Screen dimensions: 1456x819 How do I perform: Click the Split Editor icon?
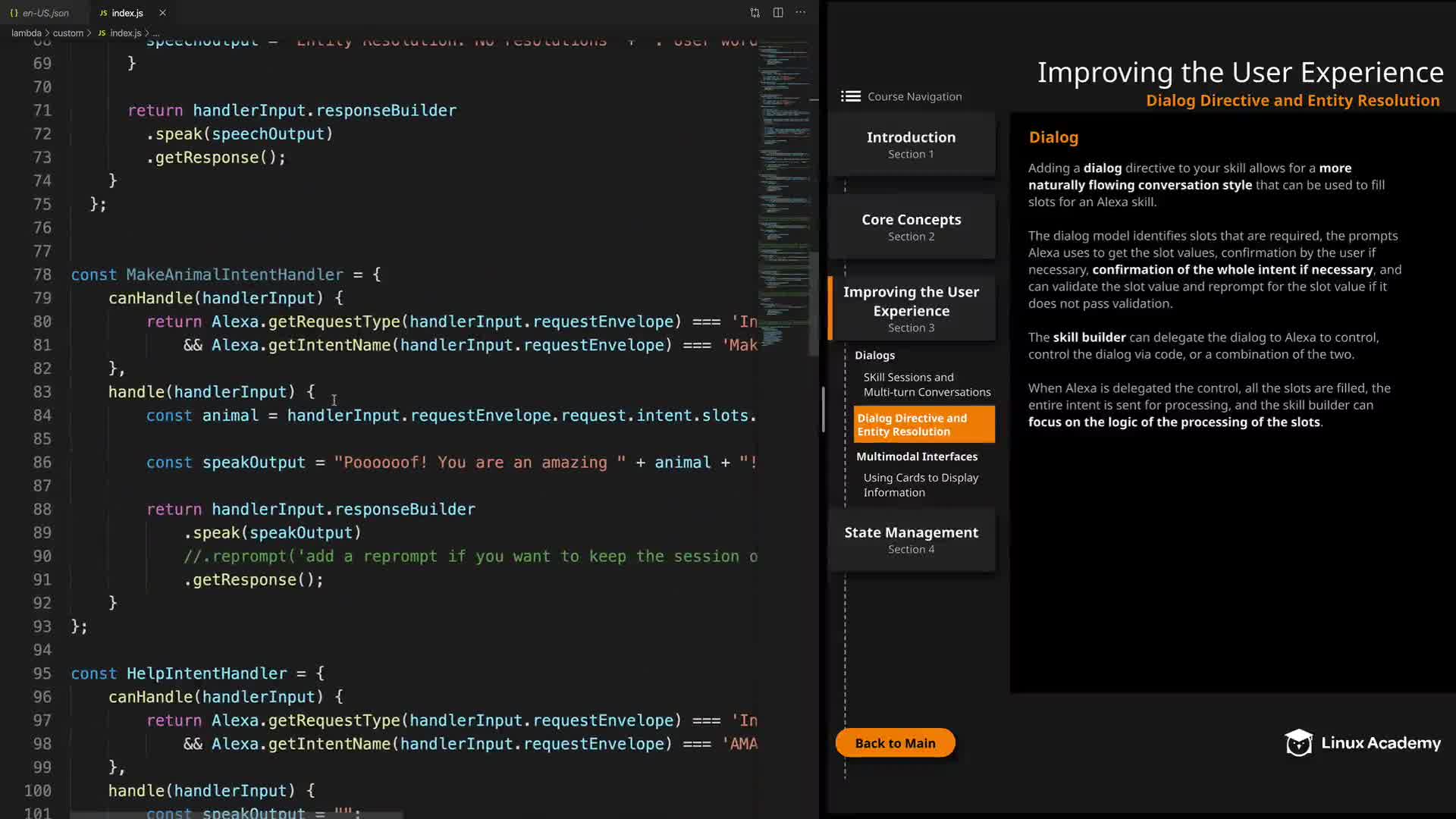(778, 13)
